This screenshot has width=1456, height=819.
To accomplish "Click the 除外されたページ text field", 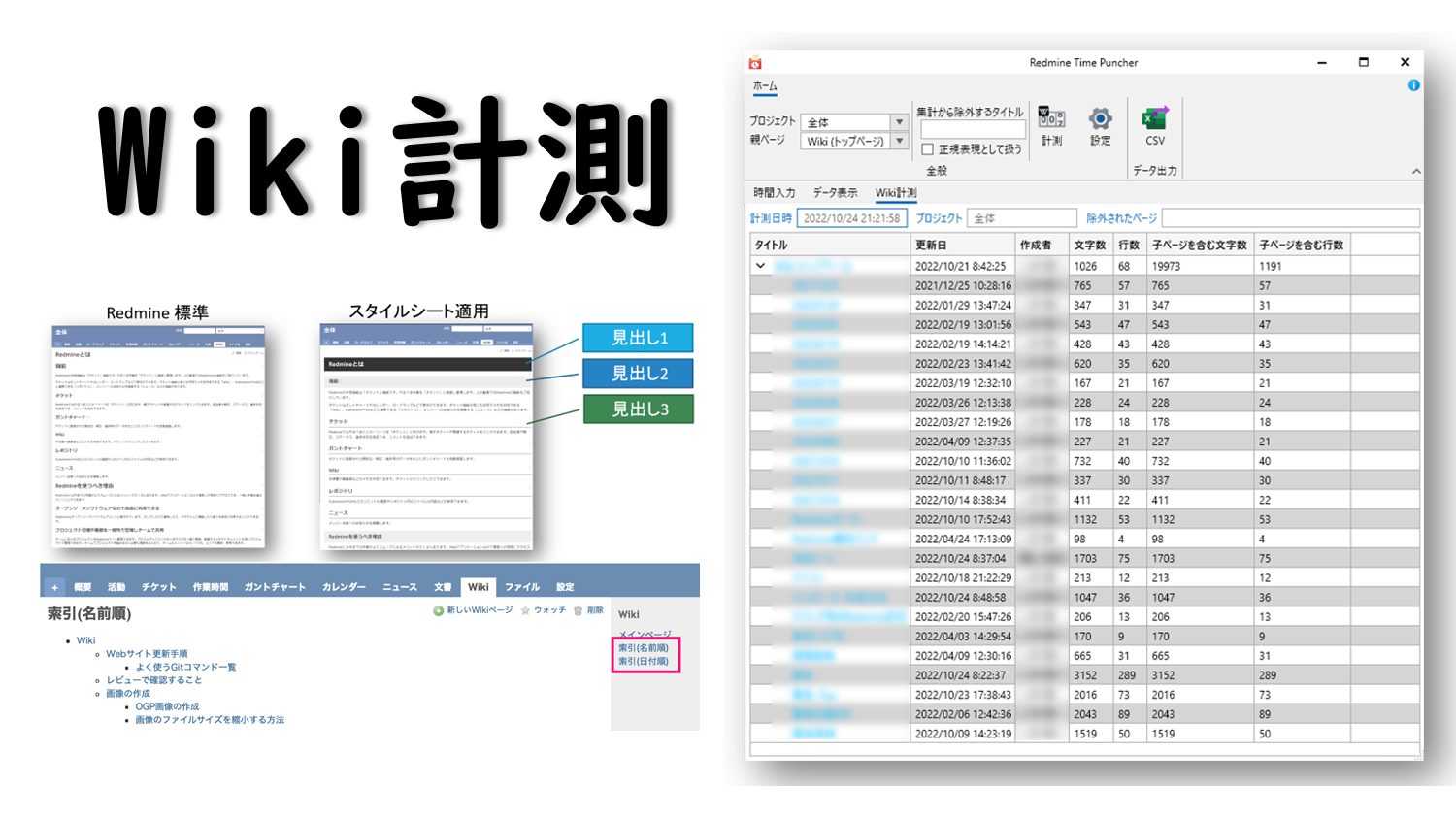I will (1290, 218).
